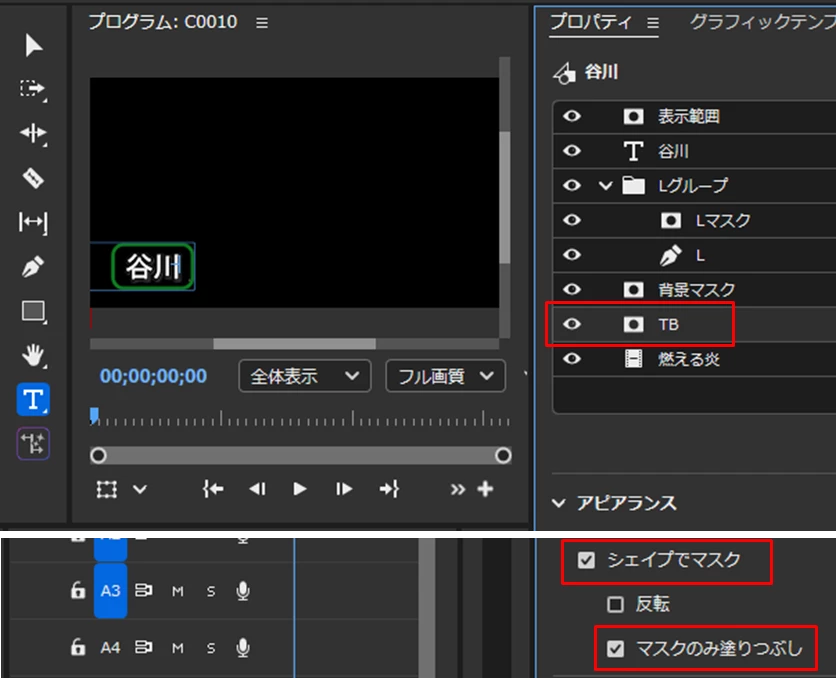The image size is (836, 678).
Task: Collapse the アピアランス section
Action: [x=558, y=503]
